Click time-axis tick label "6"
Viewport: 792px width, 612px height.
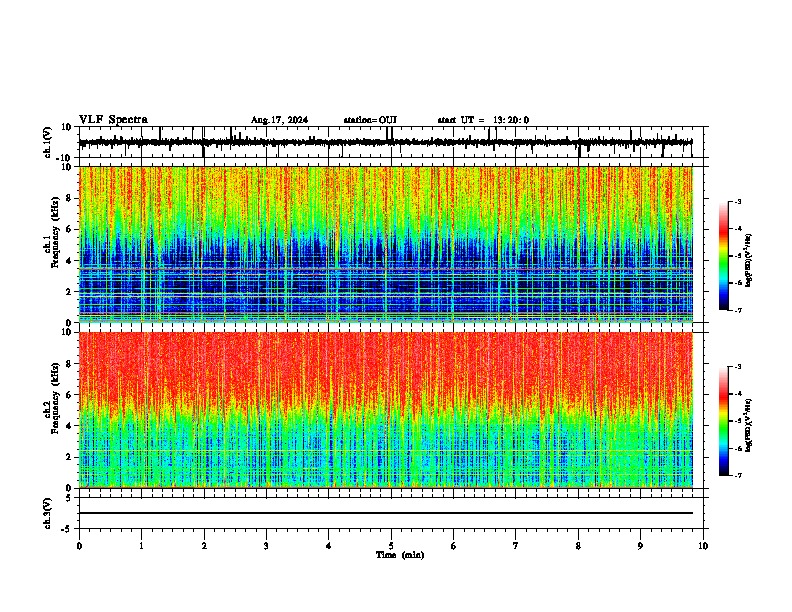click(454, 546)
